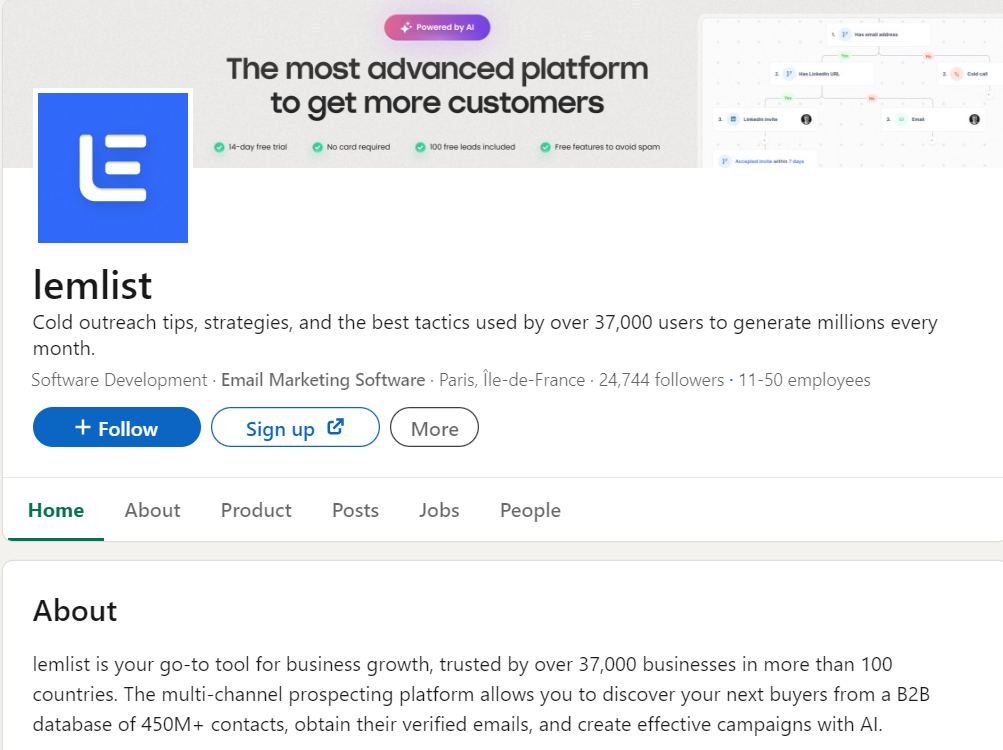Click the Powered by AI sparkle badge
Viewport: 1003px width, 750px height.
pos(437,28)
